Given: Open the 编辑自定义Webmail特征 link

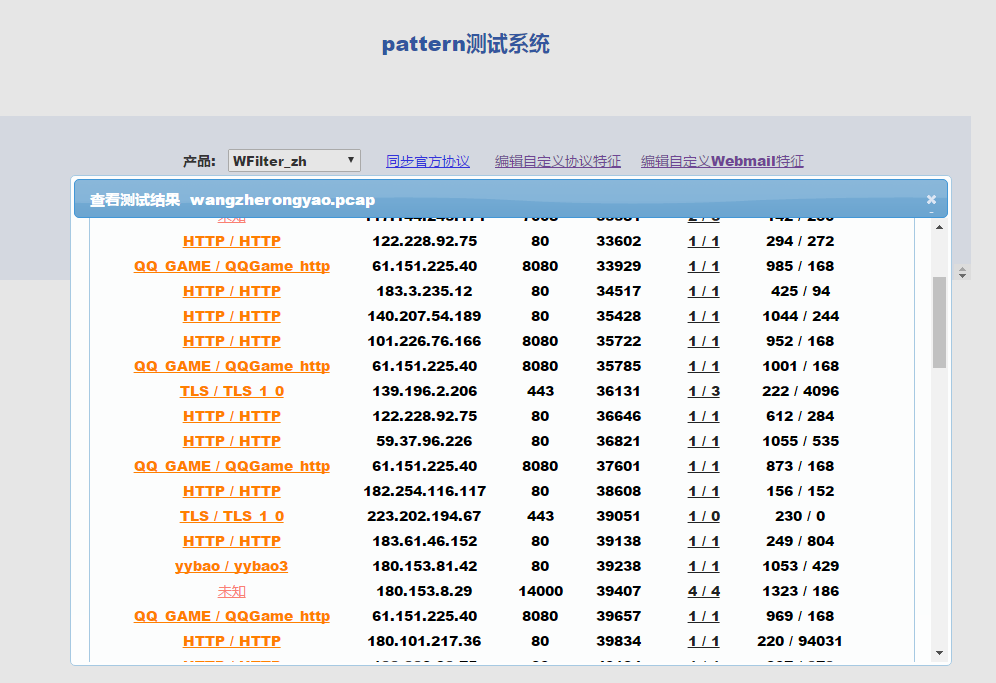Looking at the screenshot, I should [x=722, y=161].
